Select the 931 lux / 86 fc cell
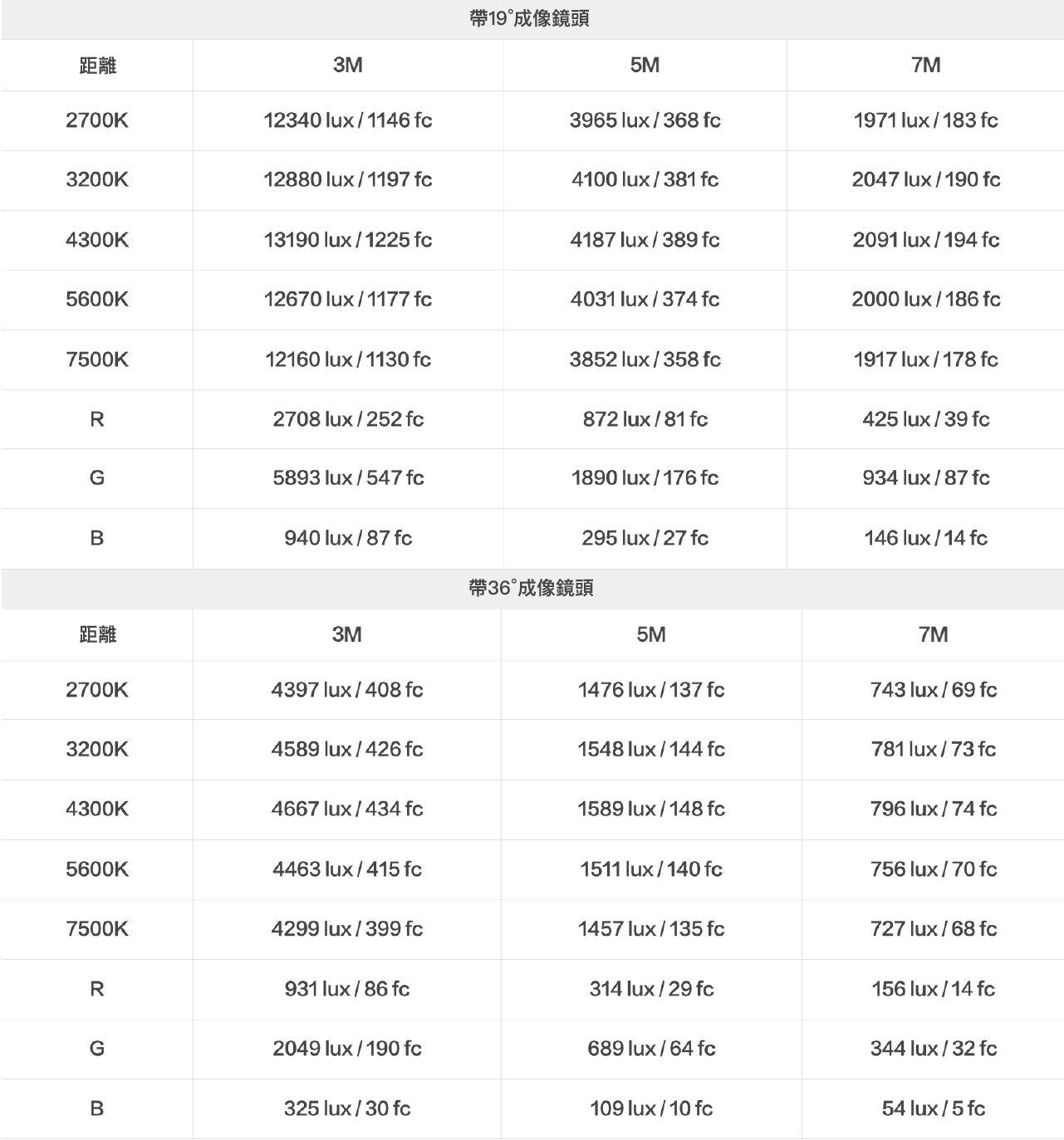 (x=347, y=989)
